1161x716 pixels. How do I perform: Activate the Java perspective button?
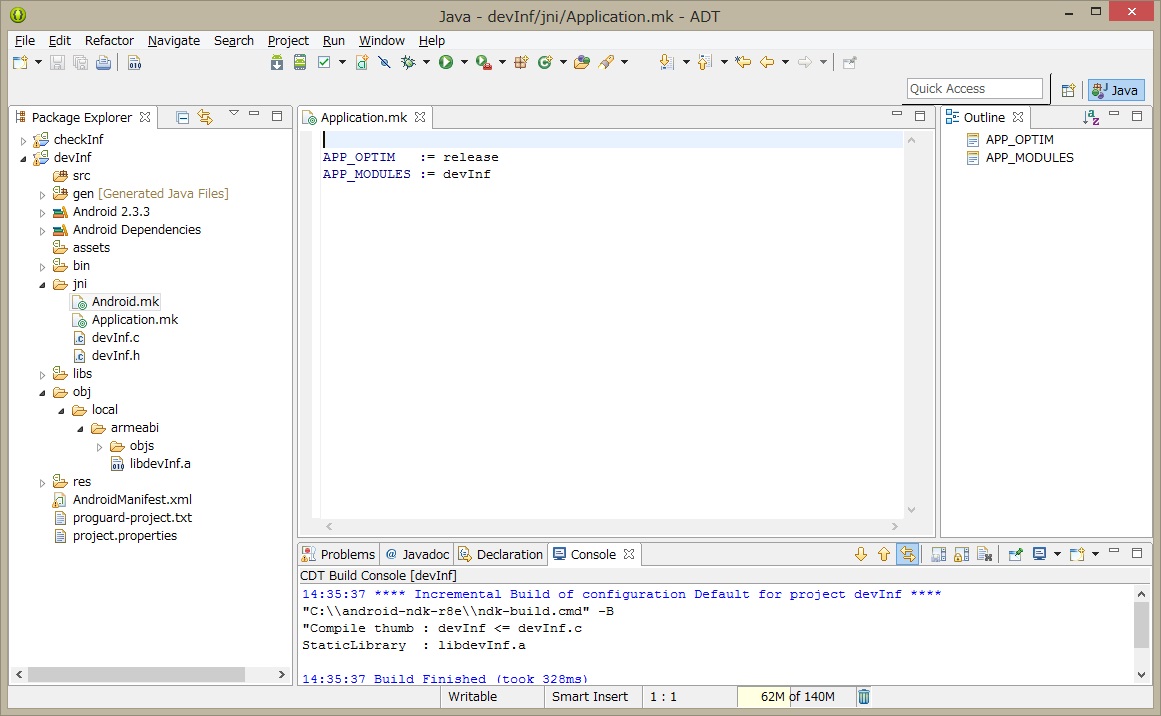point(1114,89)
